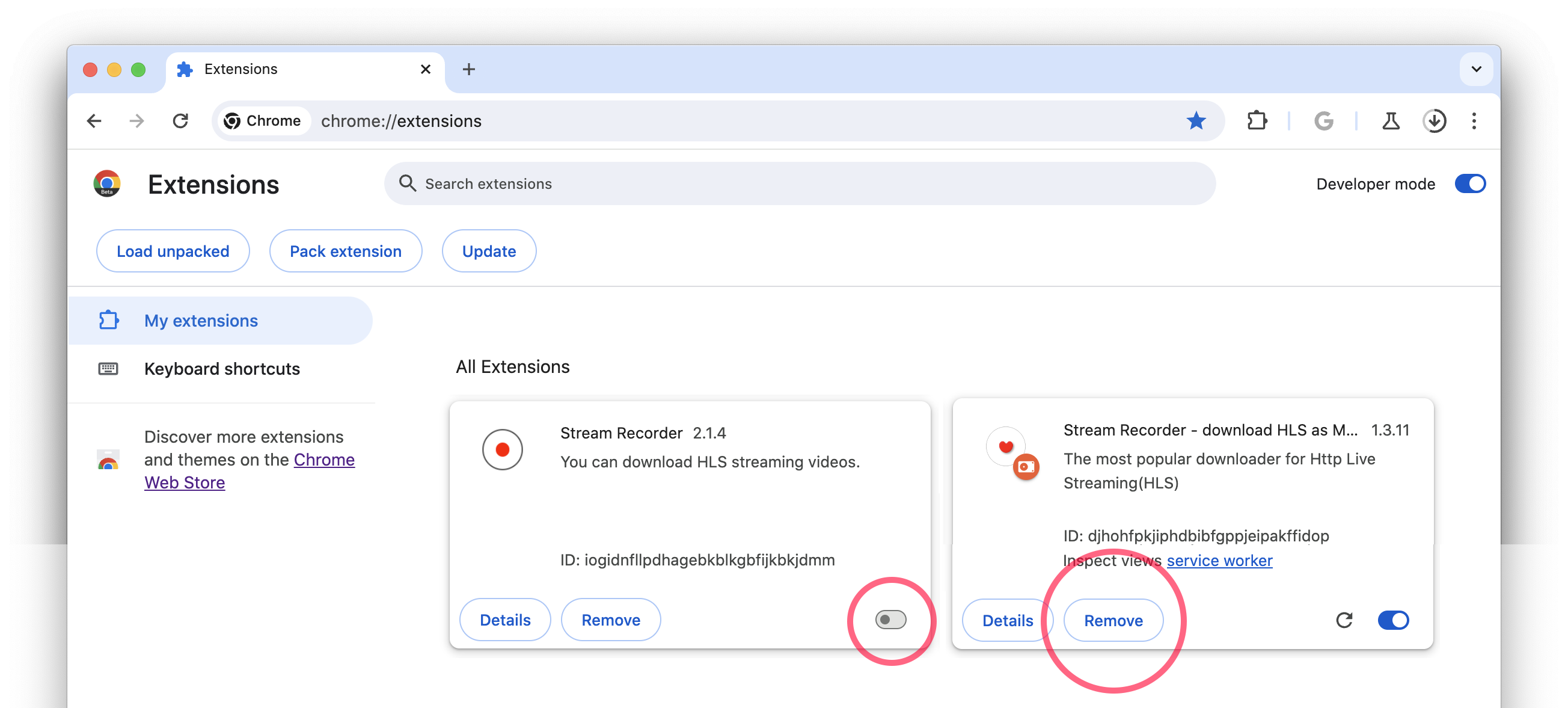1568x708 pixels.
Task: Open the service worker inspect link
Action: 1219,560
